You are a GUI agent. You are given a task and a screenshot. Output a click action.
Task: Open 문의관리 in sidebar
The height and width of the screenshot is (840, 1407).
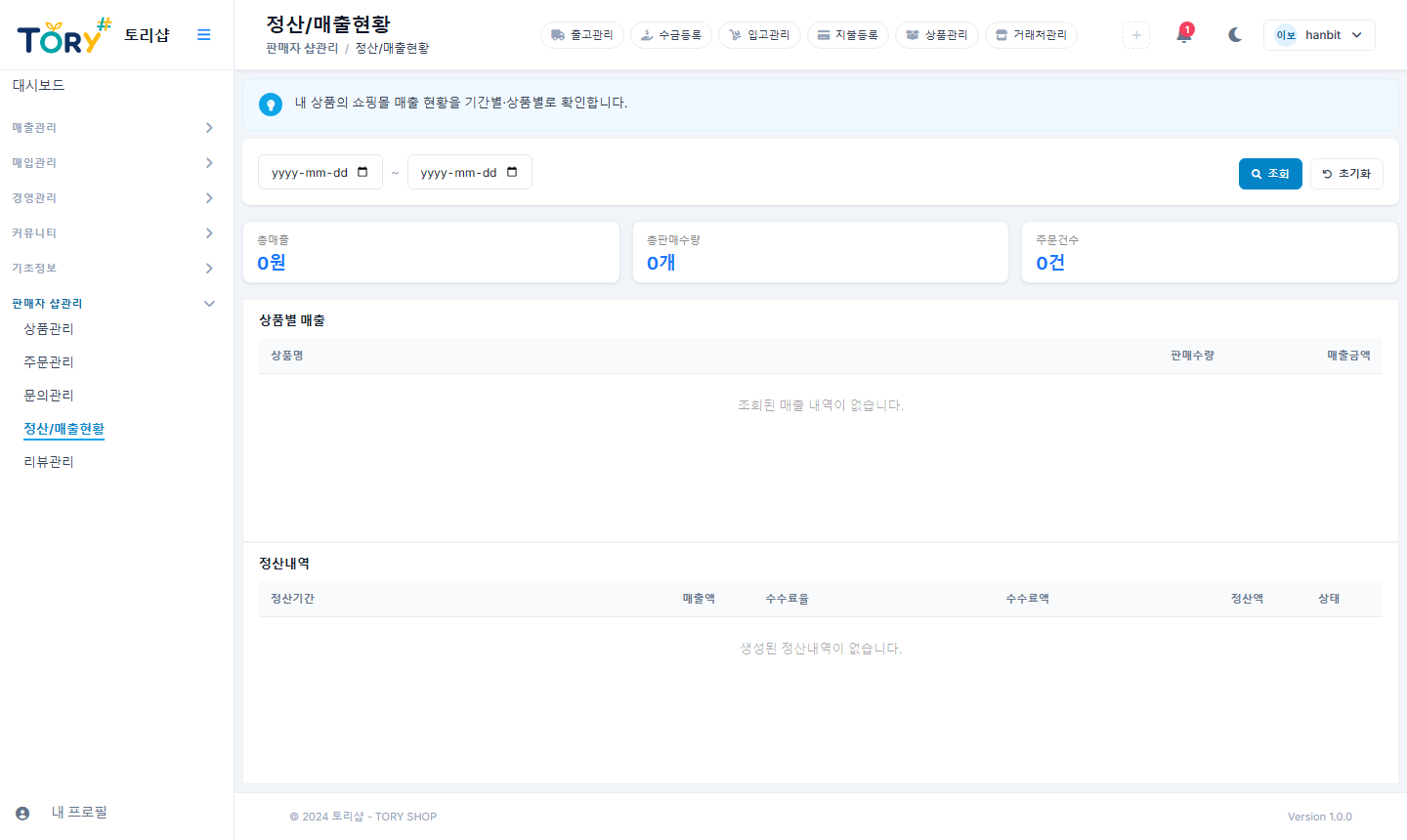click(49, 396)
